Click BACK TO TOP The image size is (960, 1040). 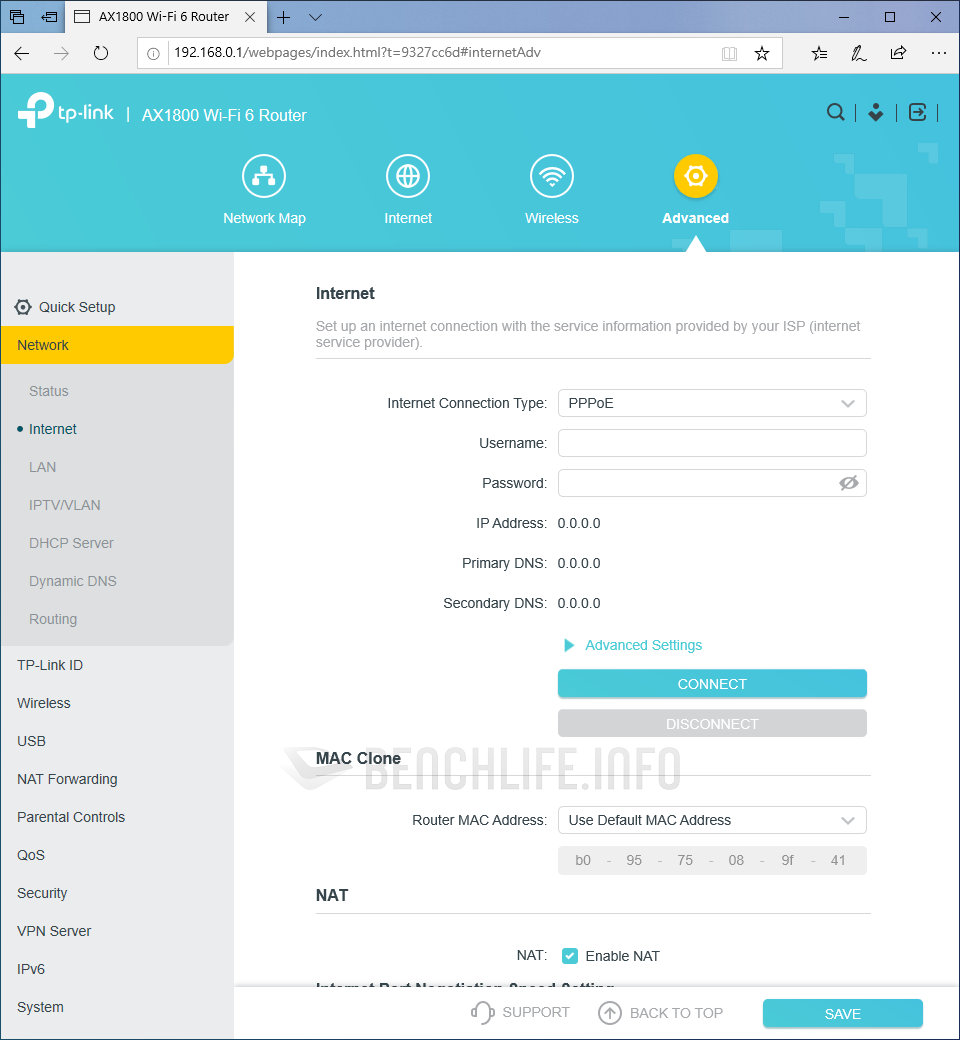pos(660,1013)
